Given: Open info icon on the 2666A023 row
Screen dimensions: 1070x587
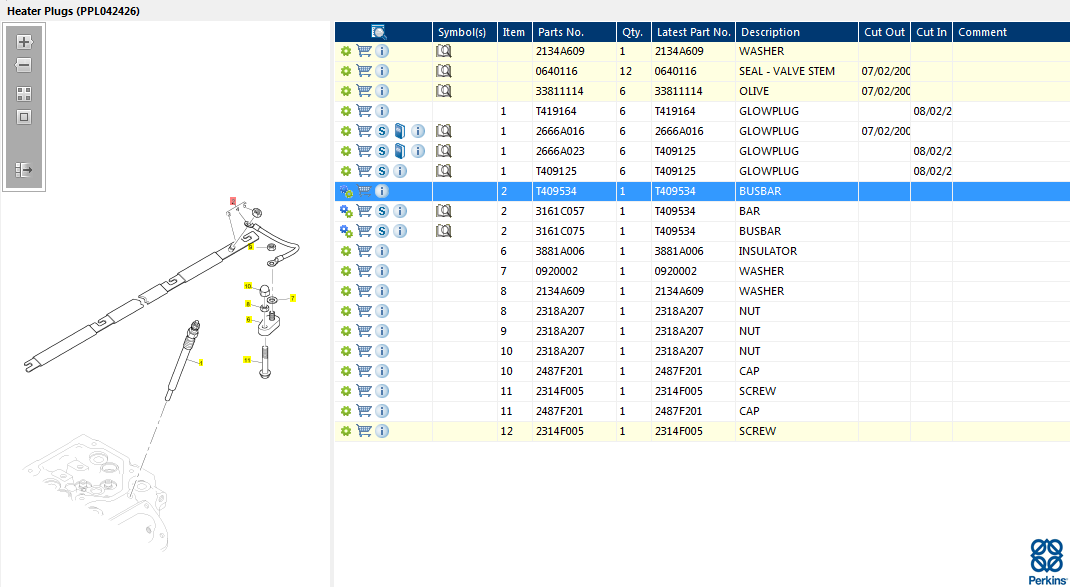Looking at the screenshot, I should (x=418, y=151).
